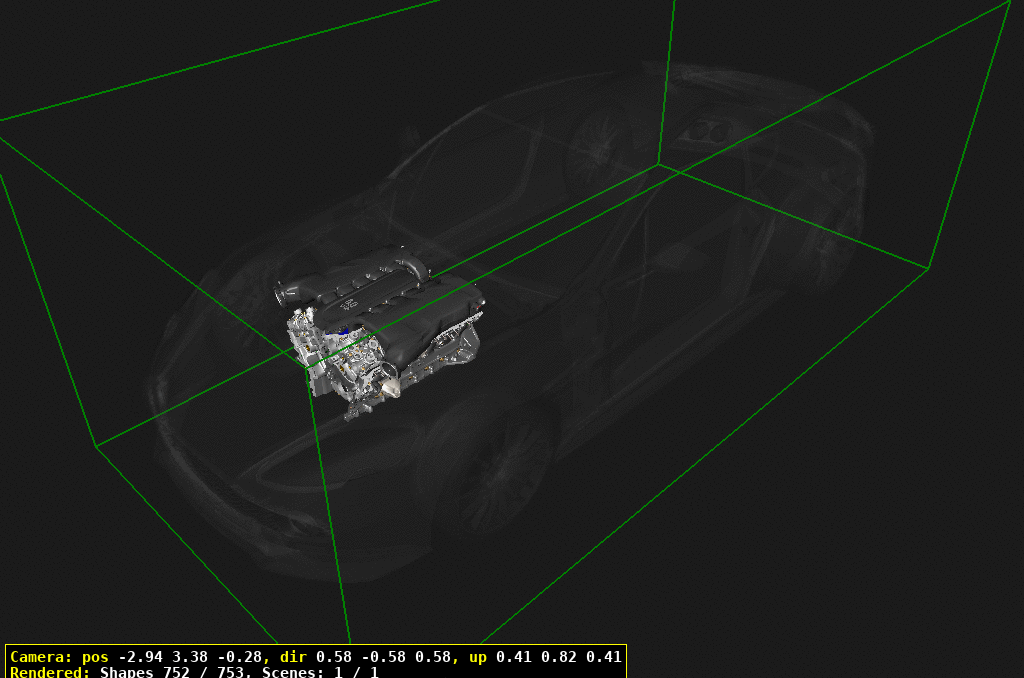
Task: Click the bounding box corner at the engine
Action: 307,367
